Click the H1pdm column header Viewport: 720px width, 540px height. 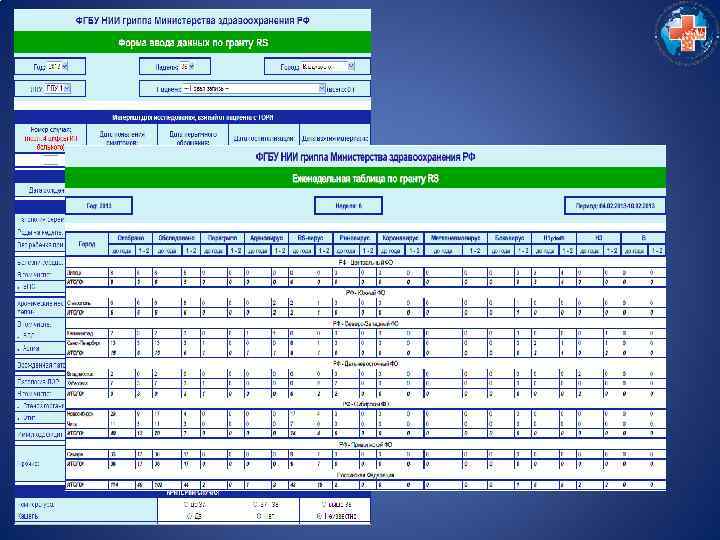click(554, 238)
